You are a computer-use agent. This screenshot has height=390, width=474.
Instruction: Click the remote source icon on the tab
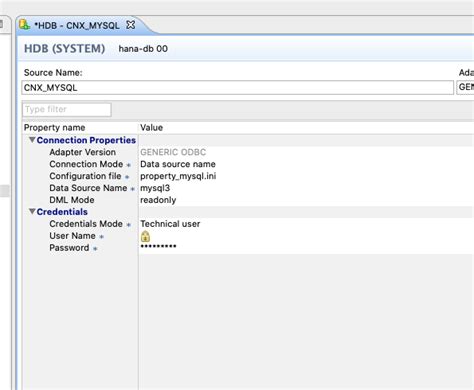coord(24,25)
